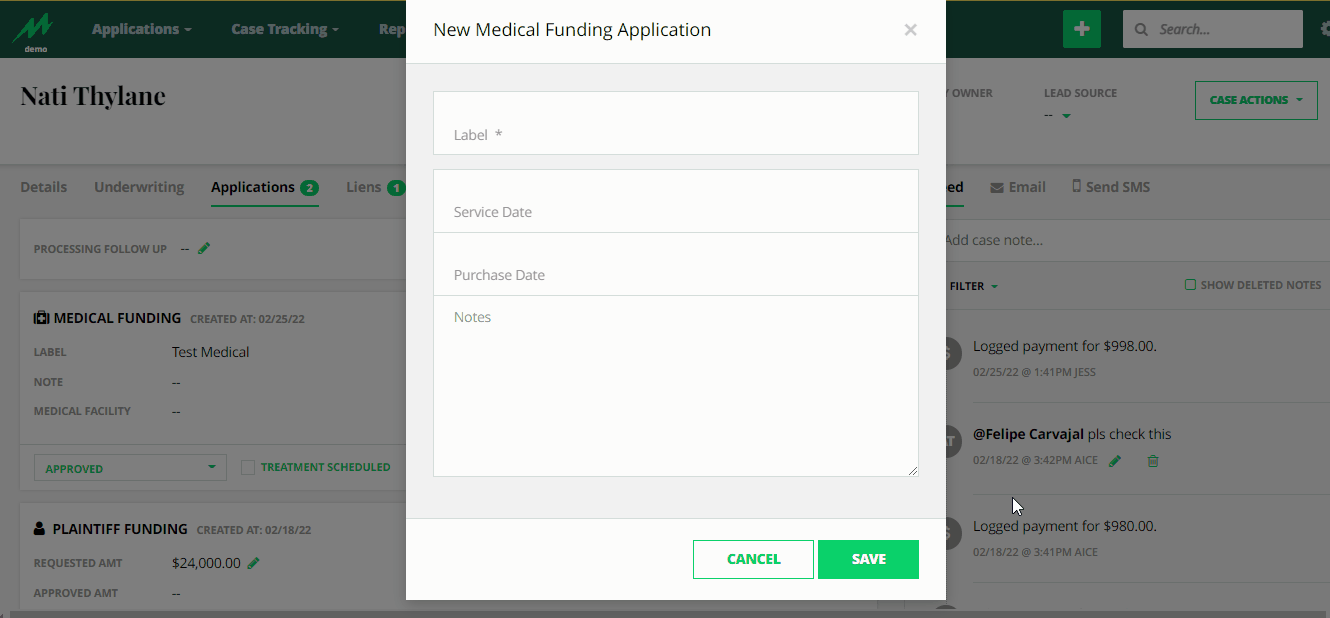Click the Save button
The height and width of the screenshot is (618, 1330).
868,559
